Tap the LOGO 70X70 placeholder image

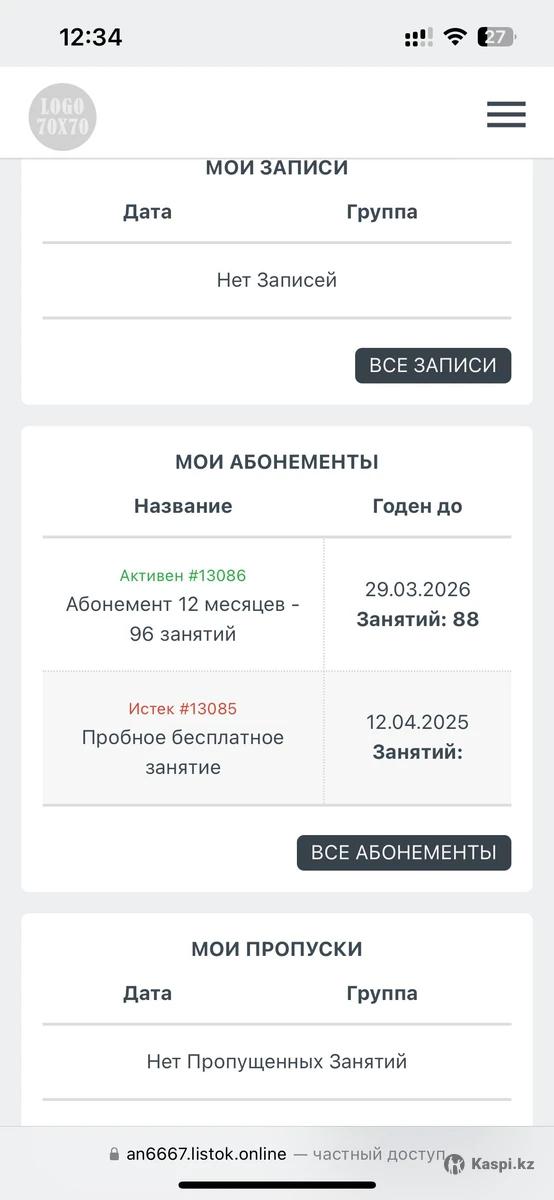point(62,117)
